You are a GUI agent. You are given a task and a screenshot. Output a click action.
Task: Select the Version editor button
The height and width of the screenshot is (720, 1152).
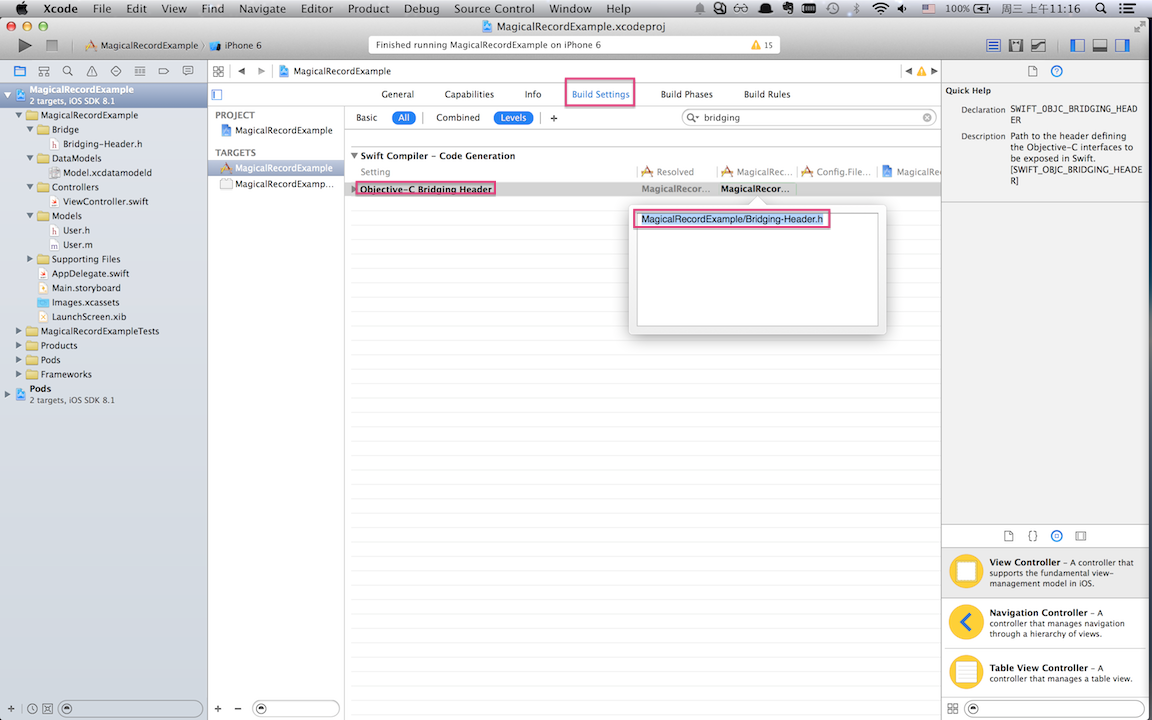pos(1038,45)
